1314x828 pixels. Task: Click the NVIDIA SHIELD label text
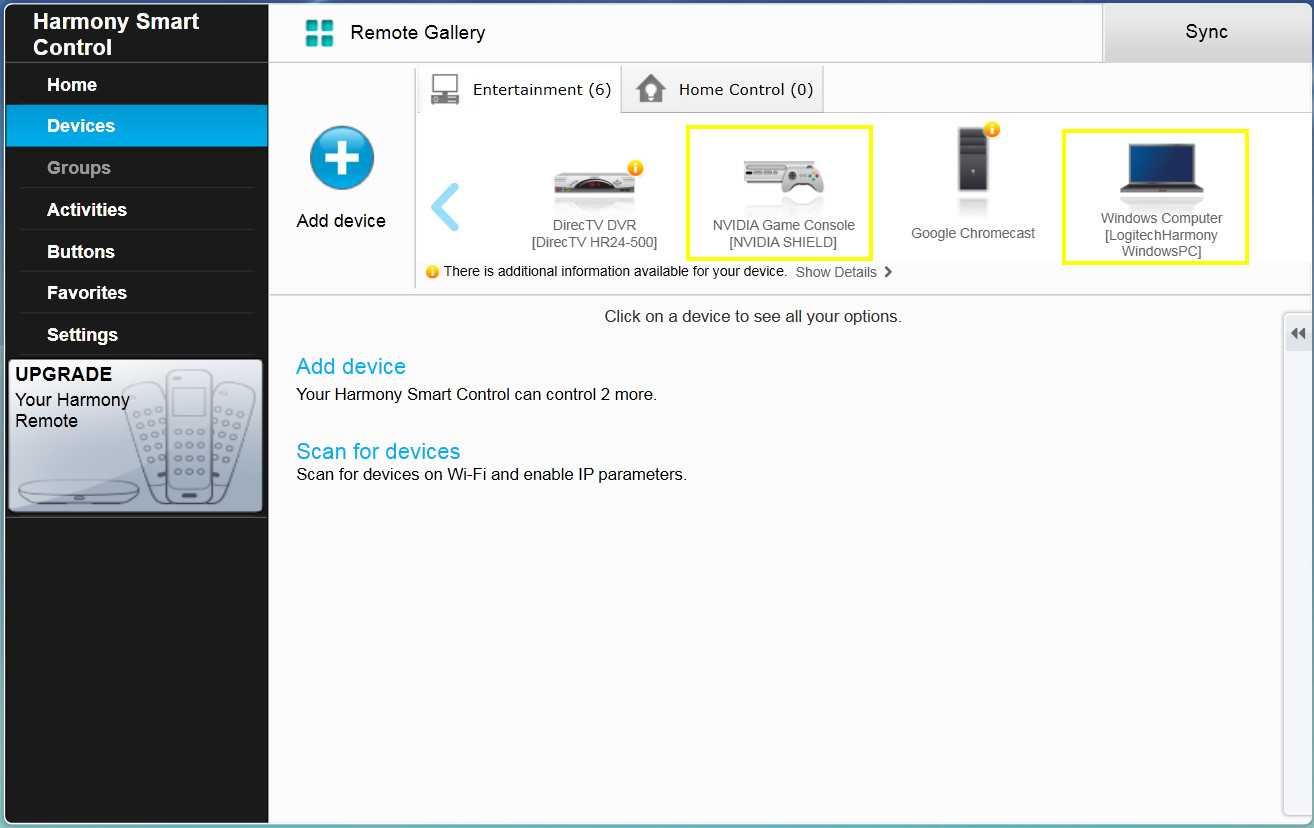pos(783,242)
